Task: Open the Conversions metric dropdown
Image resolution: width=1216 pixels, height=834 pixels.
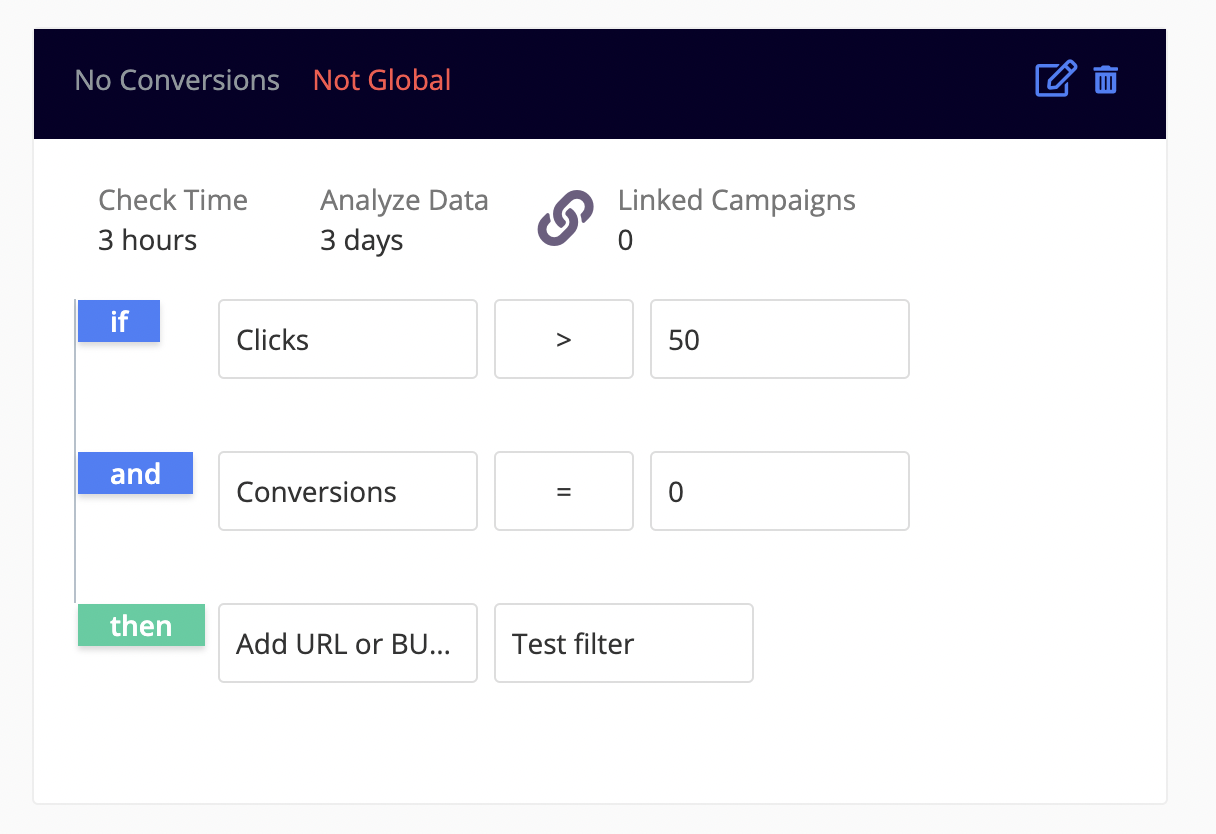Action: 347,491
